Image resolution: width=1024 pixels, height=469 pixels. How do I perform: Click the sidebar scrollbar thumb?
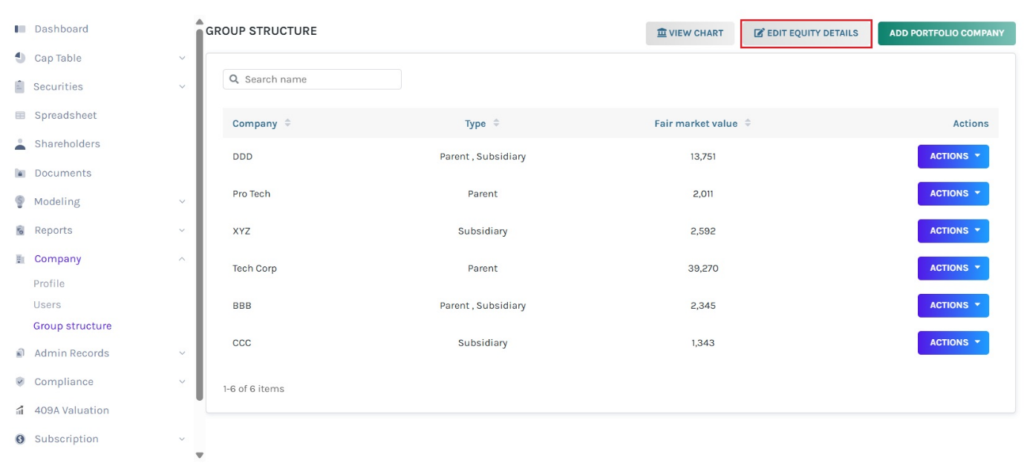tap(200, 214)
